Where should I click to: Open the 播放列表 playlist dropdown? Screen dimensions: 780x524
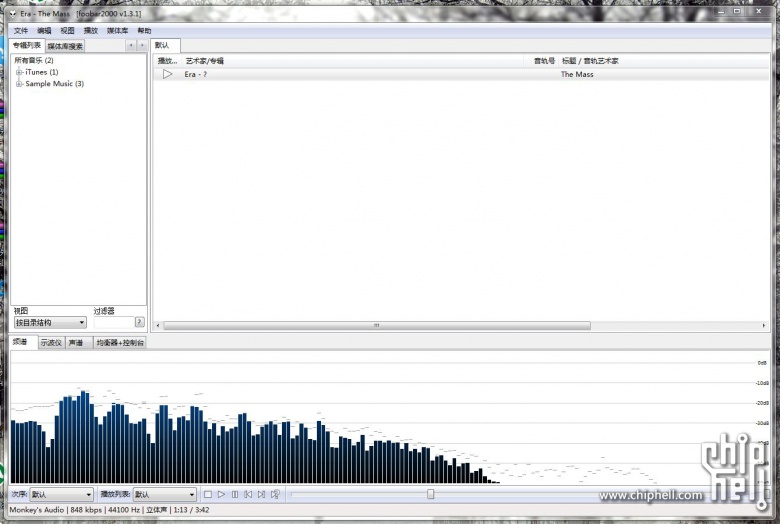pyautogui.click(x=164, y=494)
